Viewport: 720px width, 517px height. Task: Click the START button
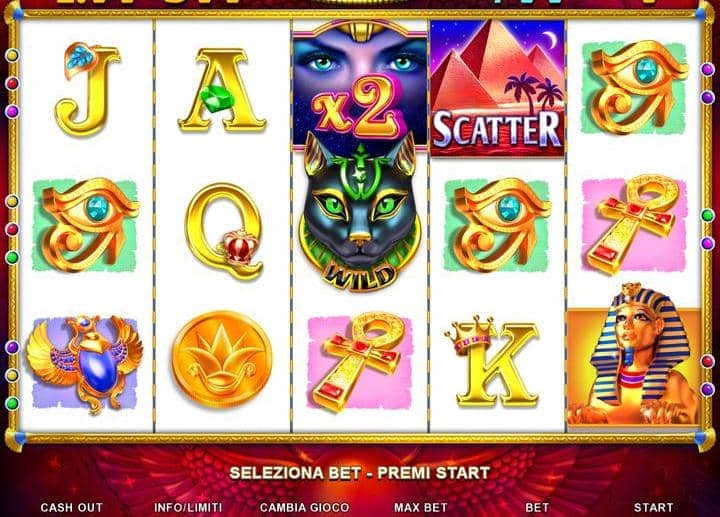[x=653, y=507]
